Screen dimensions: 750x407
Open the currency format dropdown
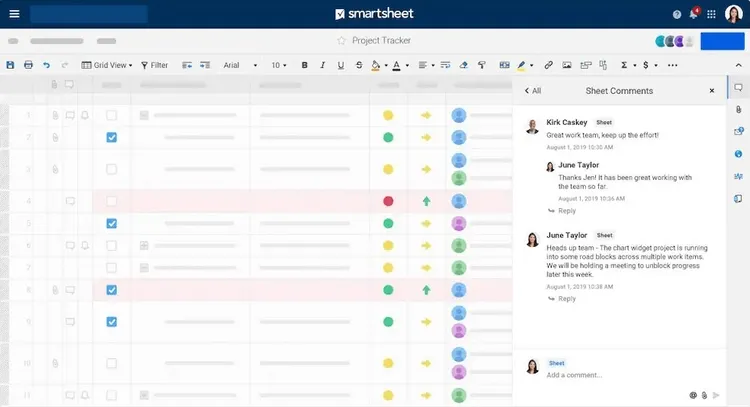[650, 65]
